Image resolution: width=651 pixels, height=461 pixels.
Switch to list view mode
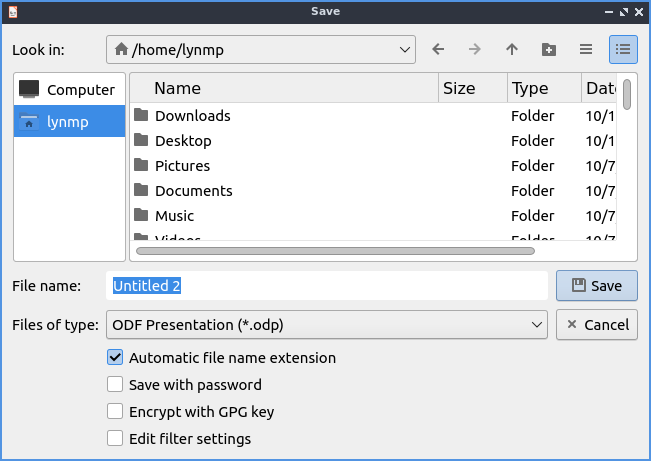585,49
